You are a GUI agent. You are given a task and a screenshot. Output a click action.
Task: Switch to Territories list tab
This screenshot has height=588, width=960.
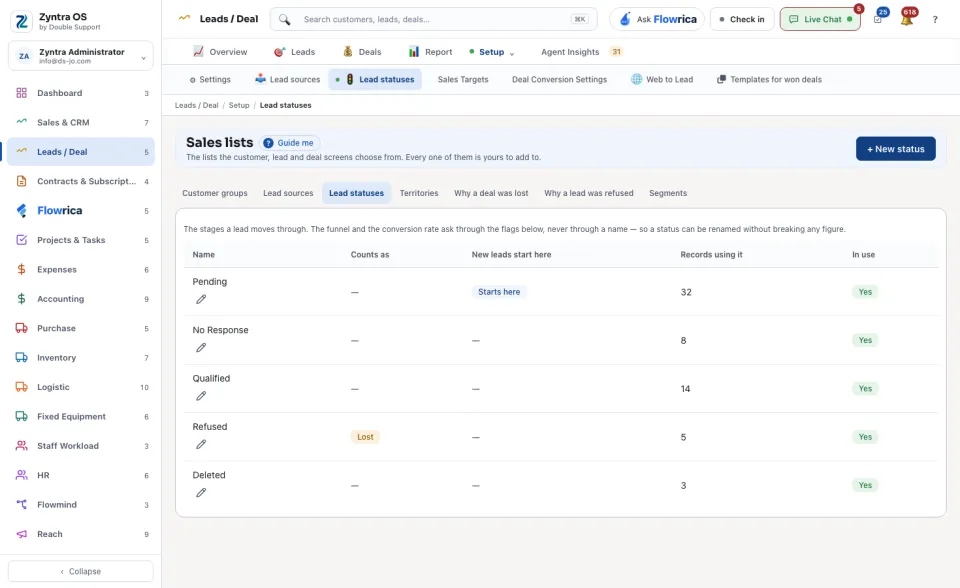419,193
